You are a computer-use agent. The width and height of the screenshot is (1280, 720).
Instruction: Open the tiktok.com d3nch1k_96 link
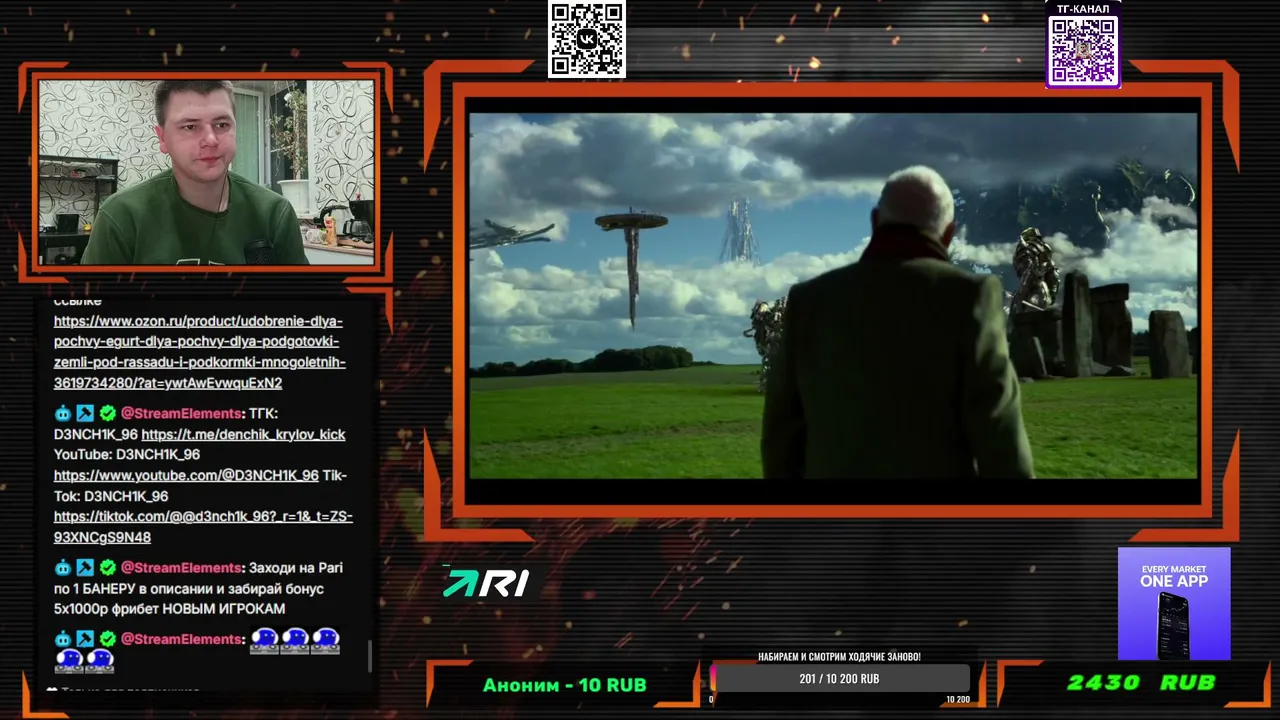(x=203, y=527)
